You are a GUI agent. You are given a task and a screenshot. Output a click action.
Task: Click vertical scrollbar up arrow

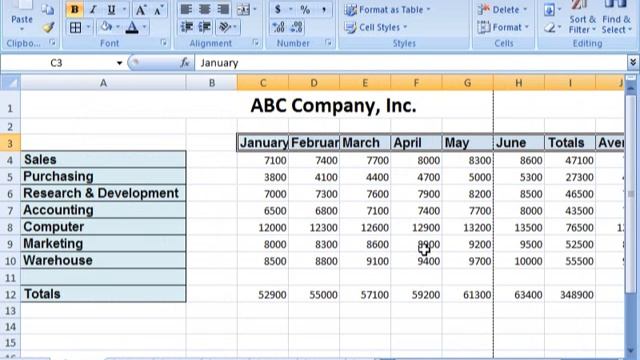[x=631, y=88]
